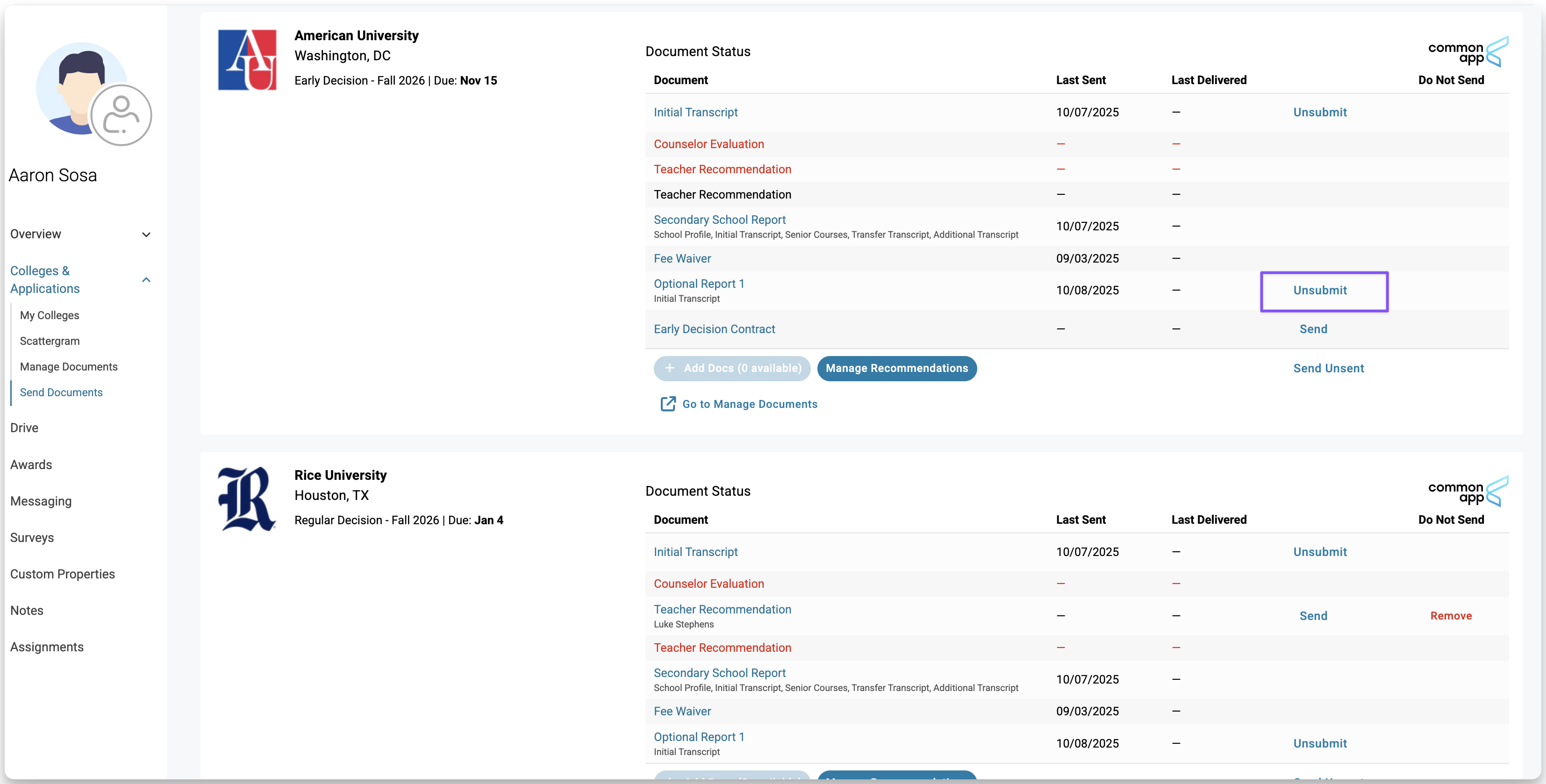Click American University's Common App logo
Screen dimensions: 1546x784
coord(1468,52)
